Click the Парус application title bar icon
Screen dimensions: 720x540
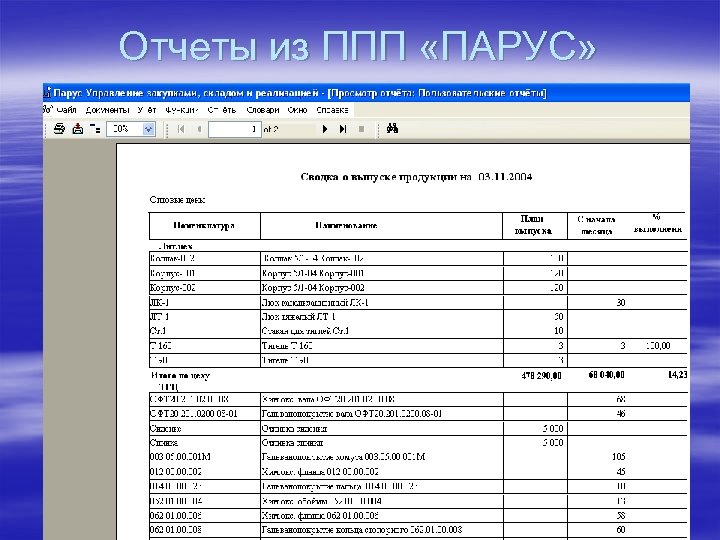coord(47,93)
